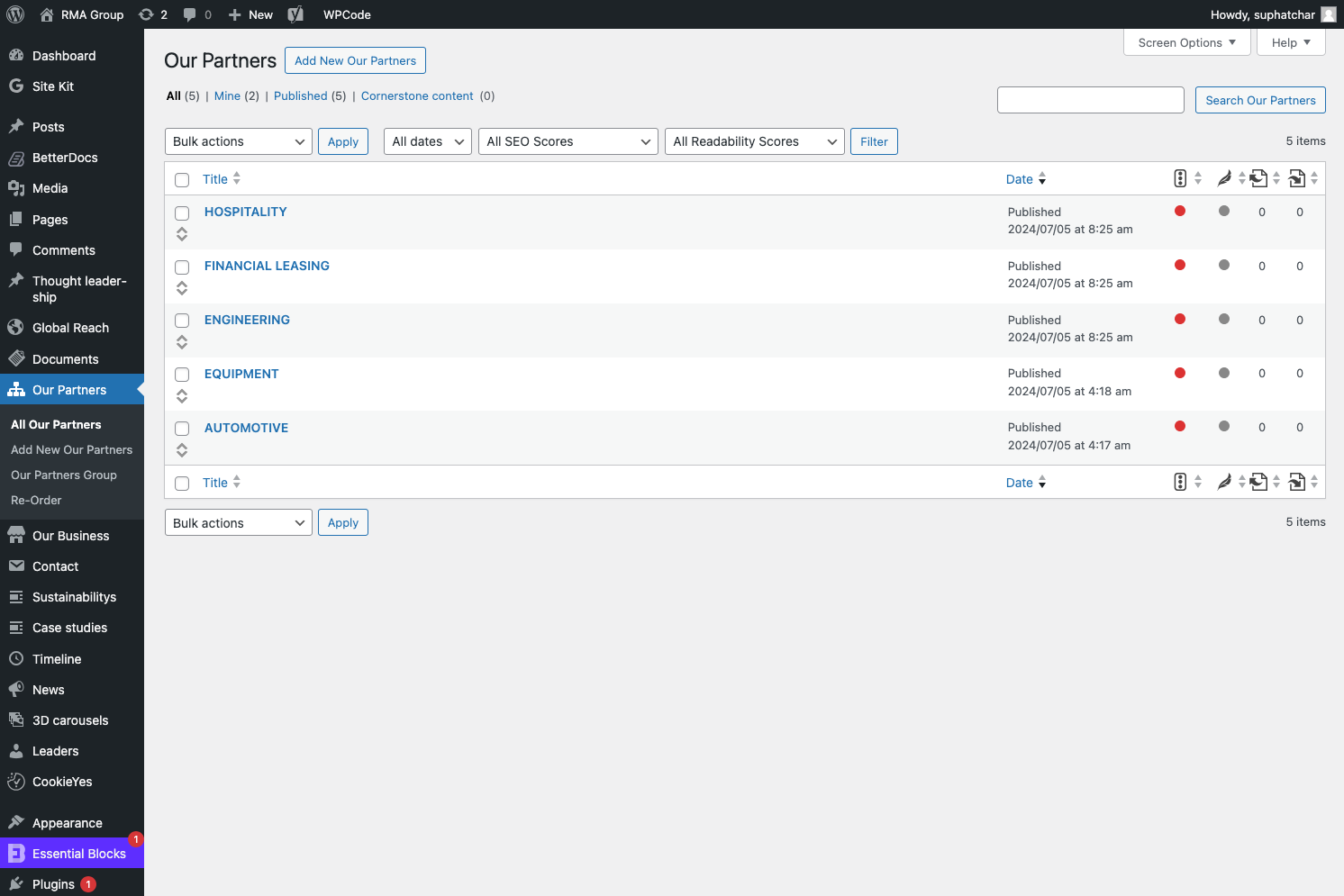The image size is (1344, 896).
Task: Open the FINANCIAL LEASING partner link
Action: 267,266
